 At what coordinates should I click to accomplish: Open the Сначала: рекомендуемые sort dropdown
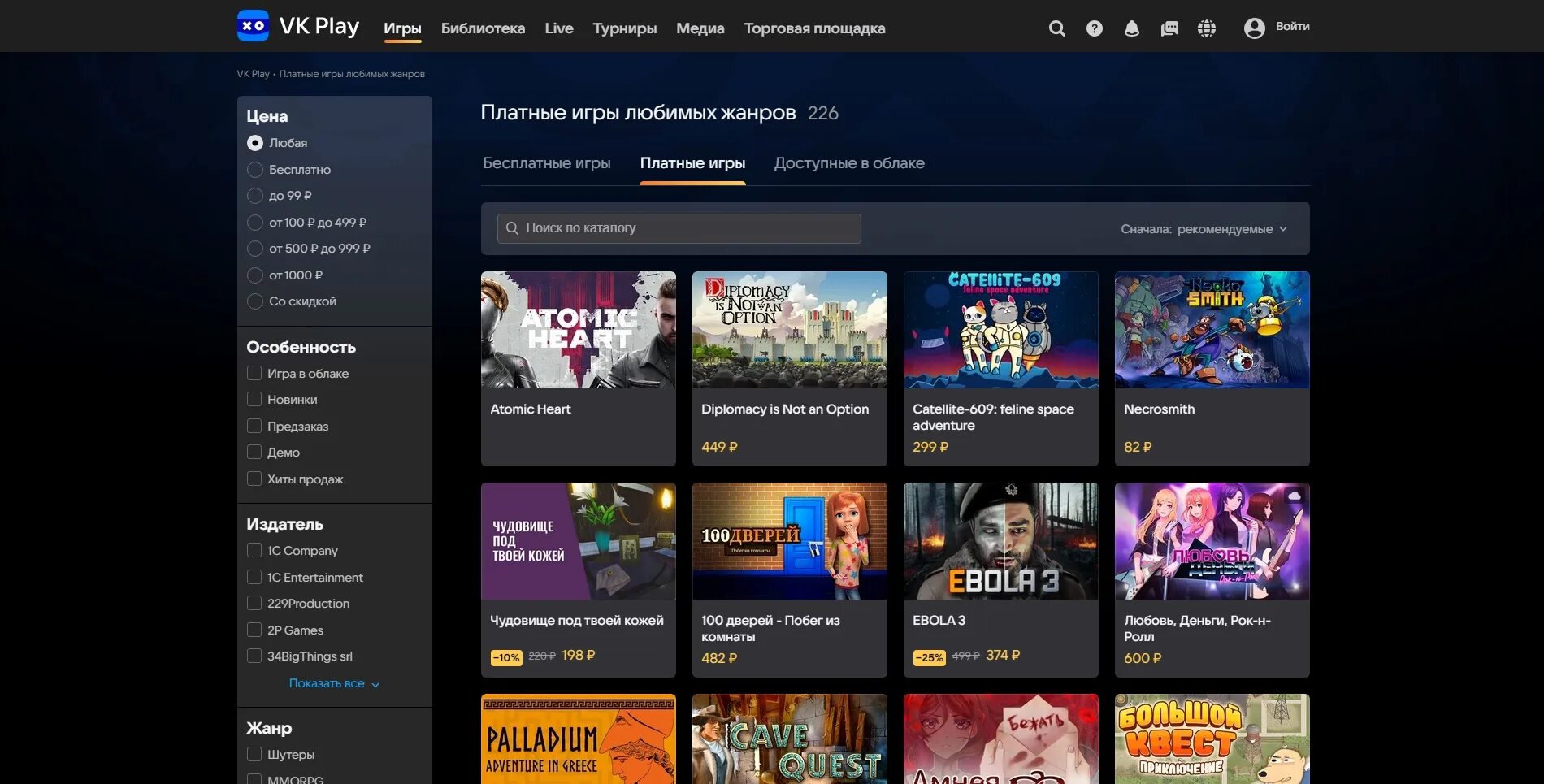[x=1204, y=229]
